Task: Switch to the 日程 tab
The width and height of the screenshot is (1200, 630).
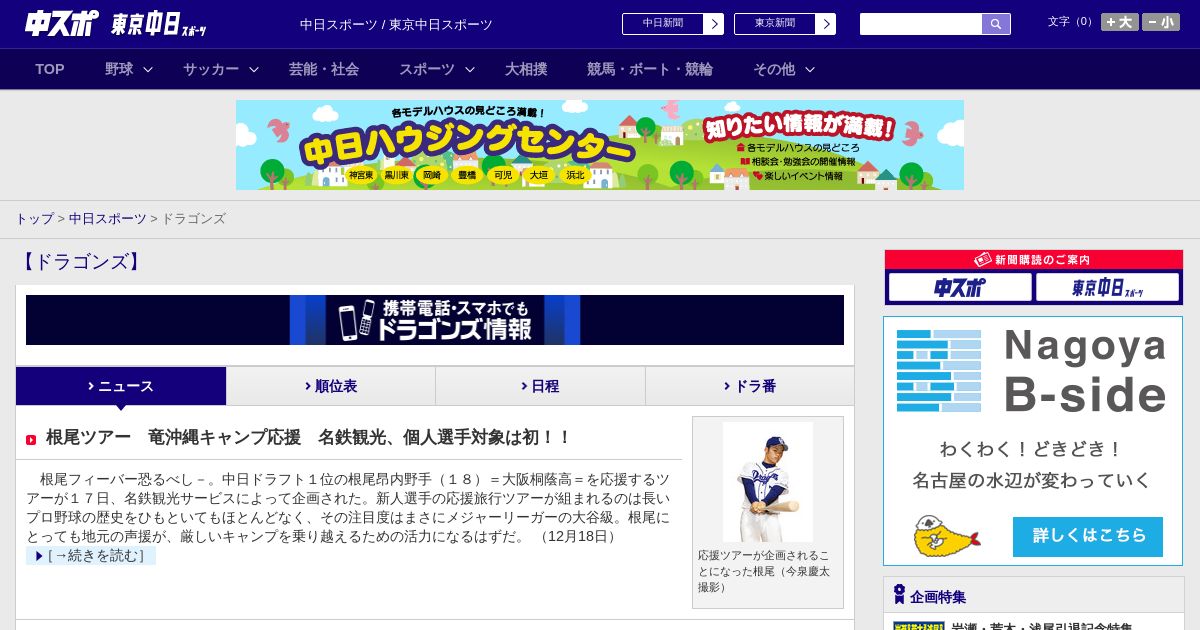Action: [x=540, y=386]
